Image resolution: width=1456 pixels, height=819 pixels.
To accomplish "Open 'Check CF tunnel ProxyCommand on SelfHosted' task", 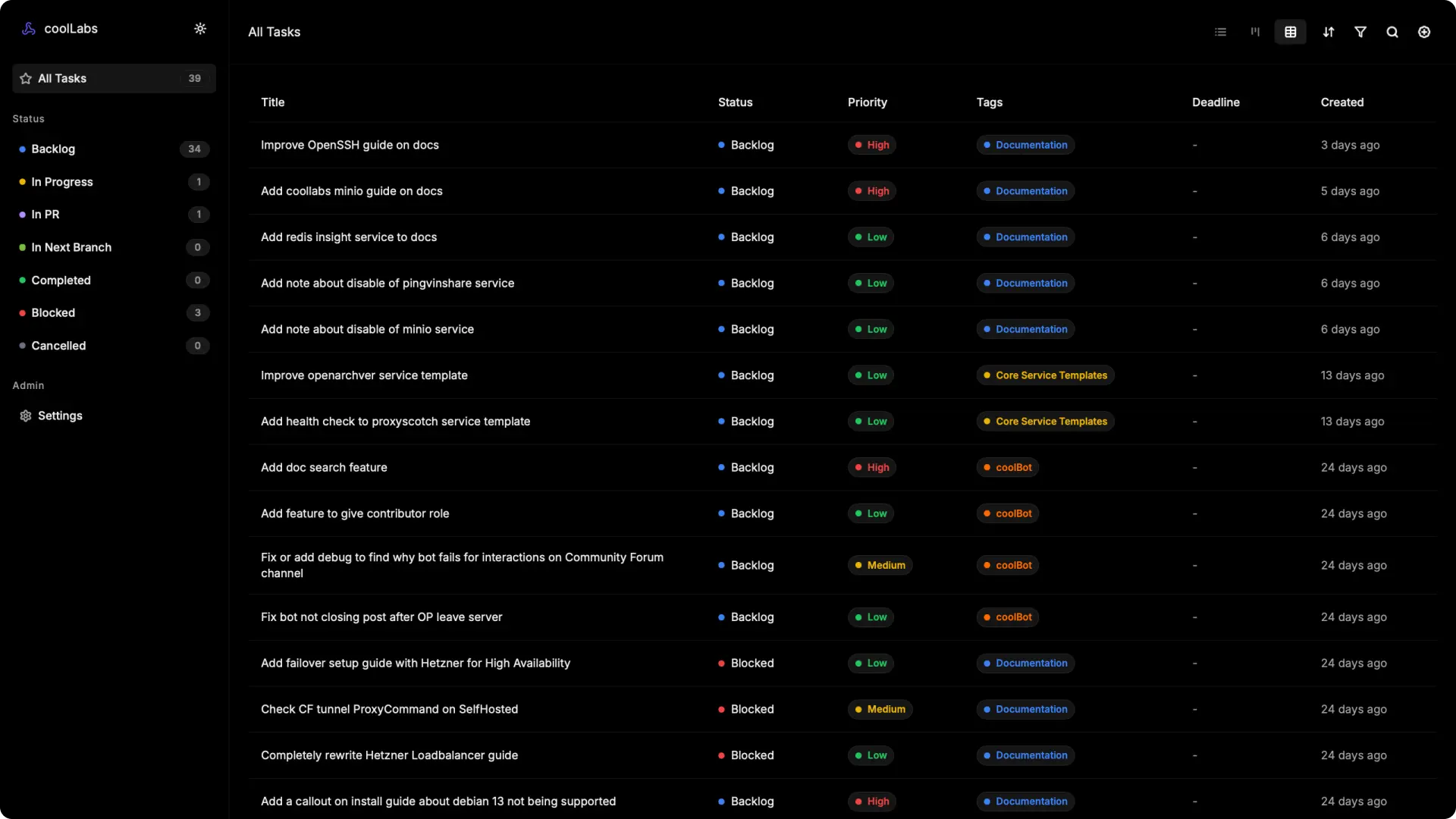I will tap(389, 709).
